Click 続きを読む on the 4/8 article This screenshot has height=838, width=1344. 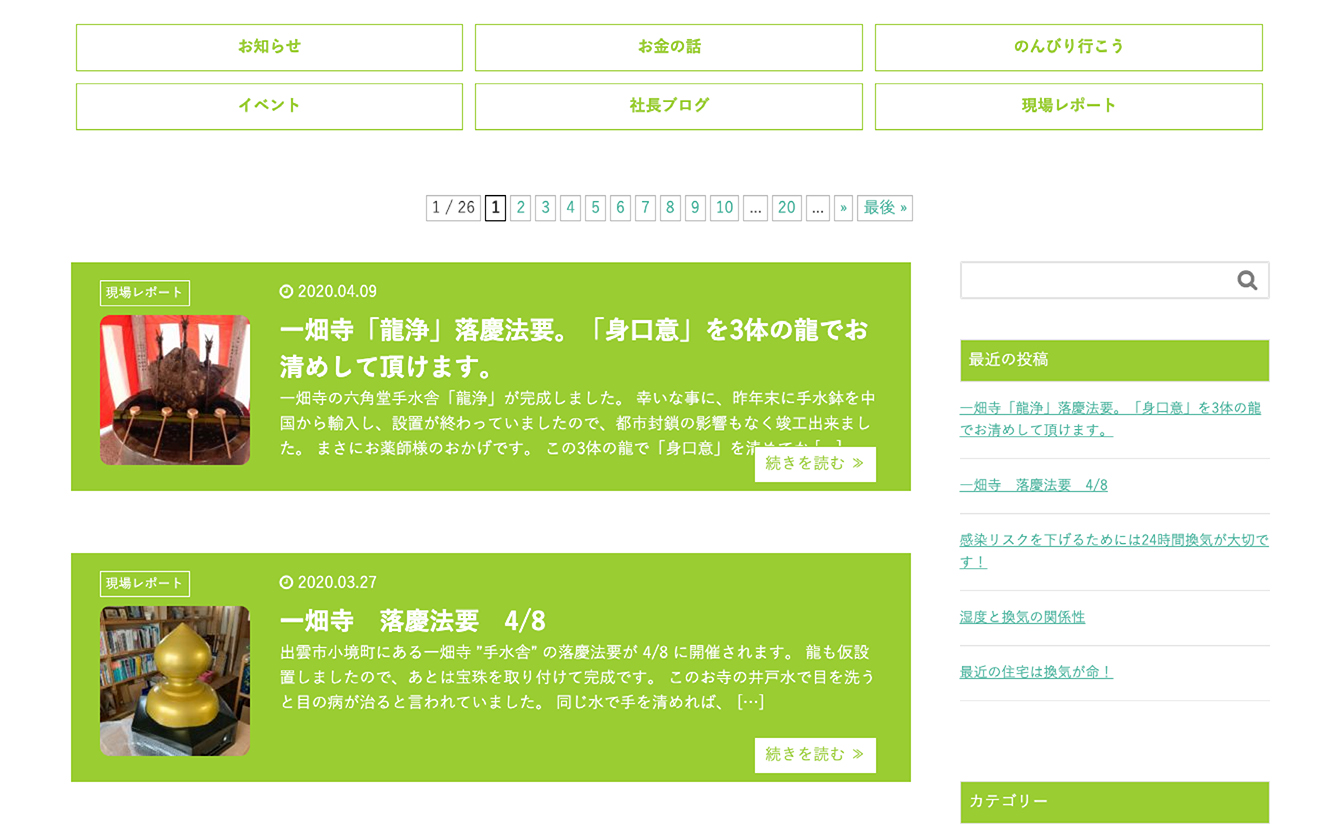(814, 755)
